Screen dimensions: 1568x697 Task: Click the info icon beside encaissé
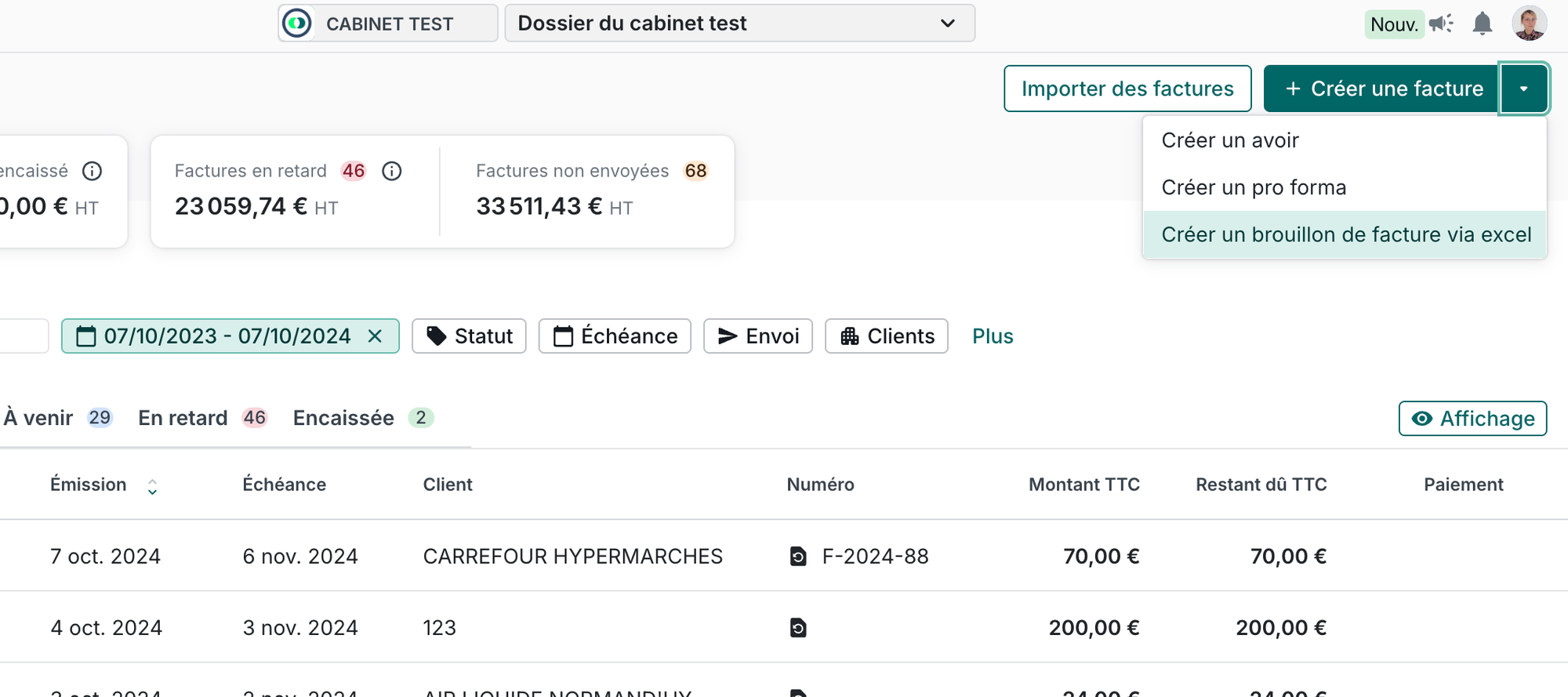93,171
